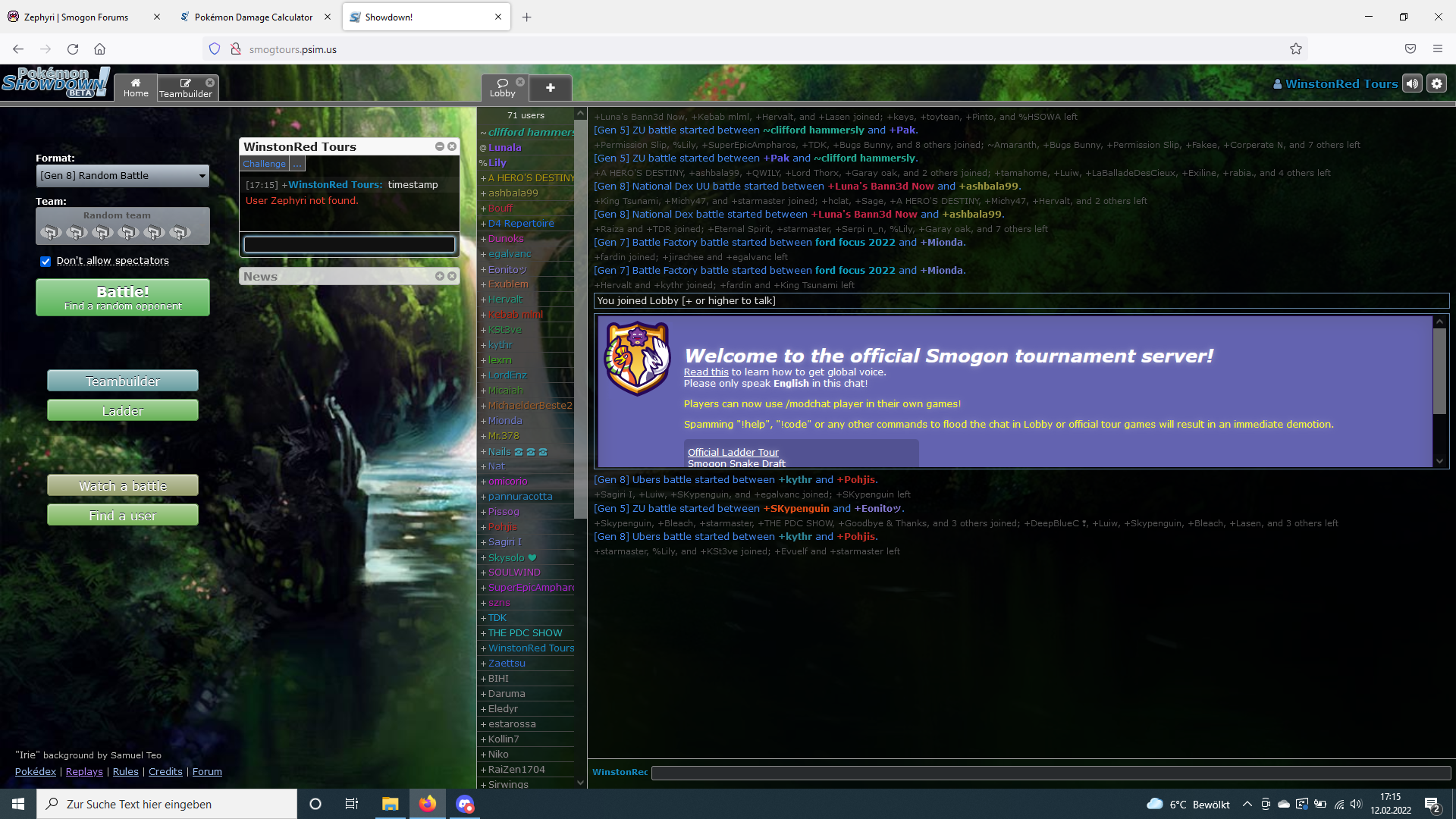Open the Format dropdown [Gen 8] Random Battle
The width and height of the screenshot is (1456, 819).
123,176
